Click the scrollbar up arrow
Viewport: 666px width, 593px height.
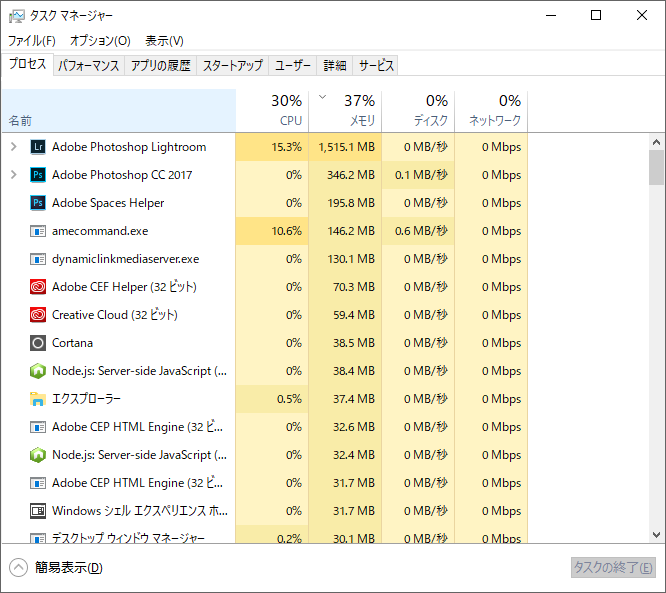[x=656, y=142]
